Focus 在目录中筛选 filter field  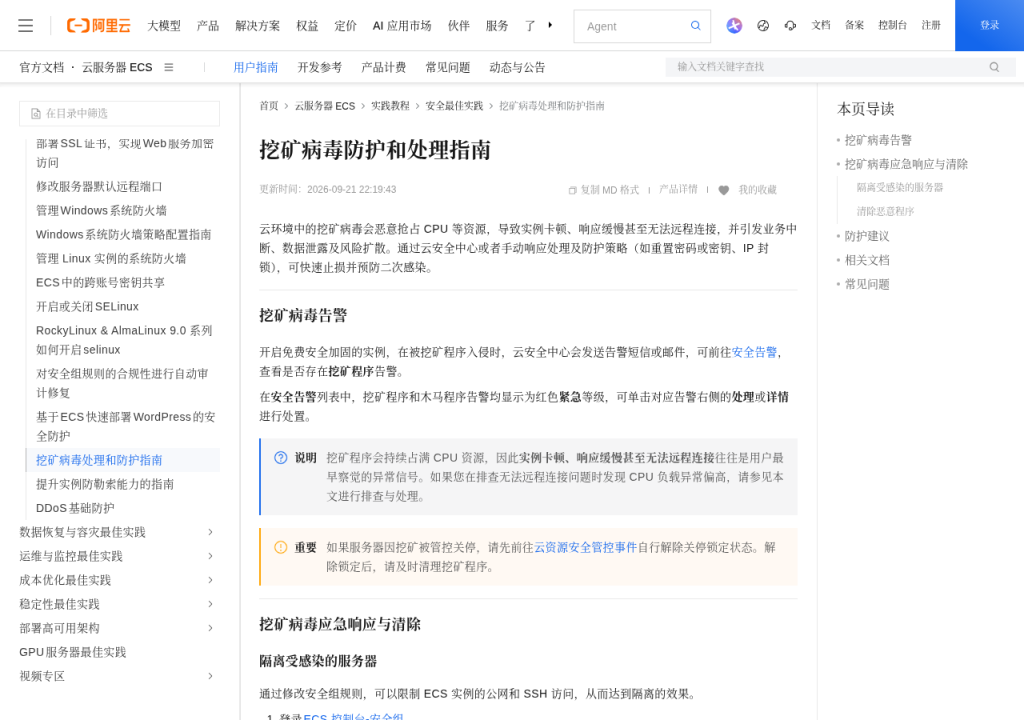click(120, 114)
